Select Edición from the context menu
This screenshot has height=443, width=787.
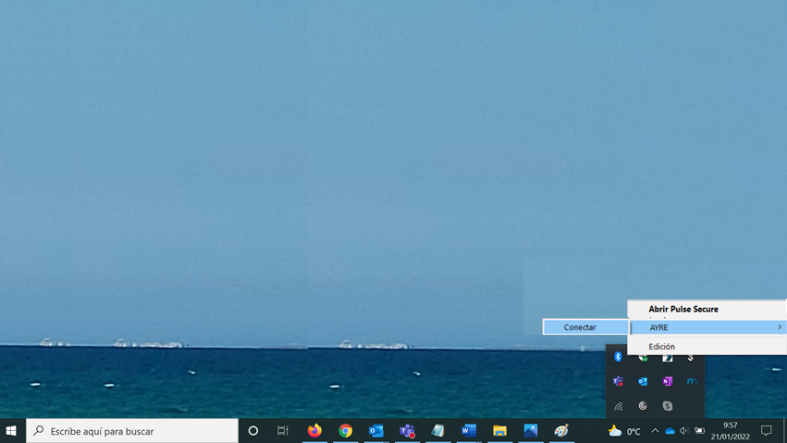(662, 346)
